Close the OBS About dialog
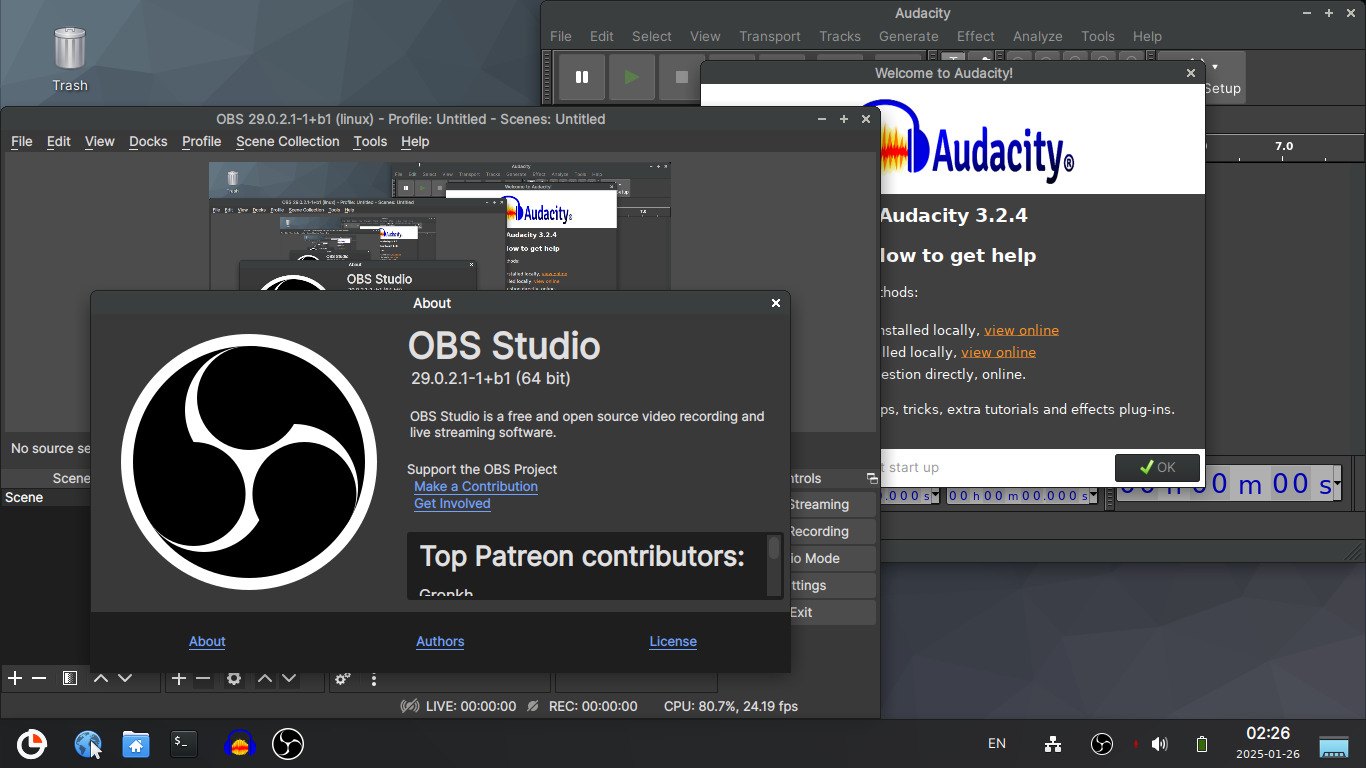Viewport: 1366px width, 768px height. 776,303
